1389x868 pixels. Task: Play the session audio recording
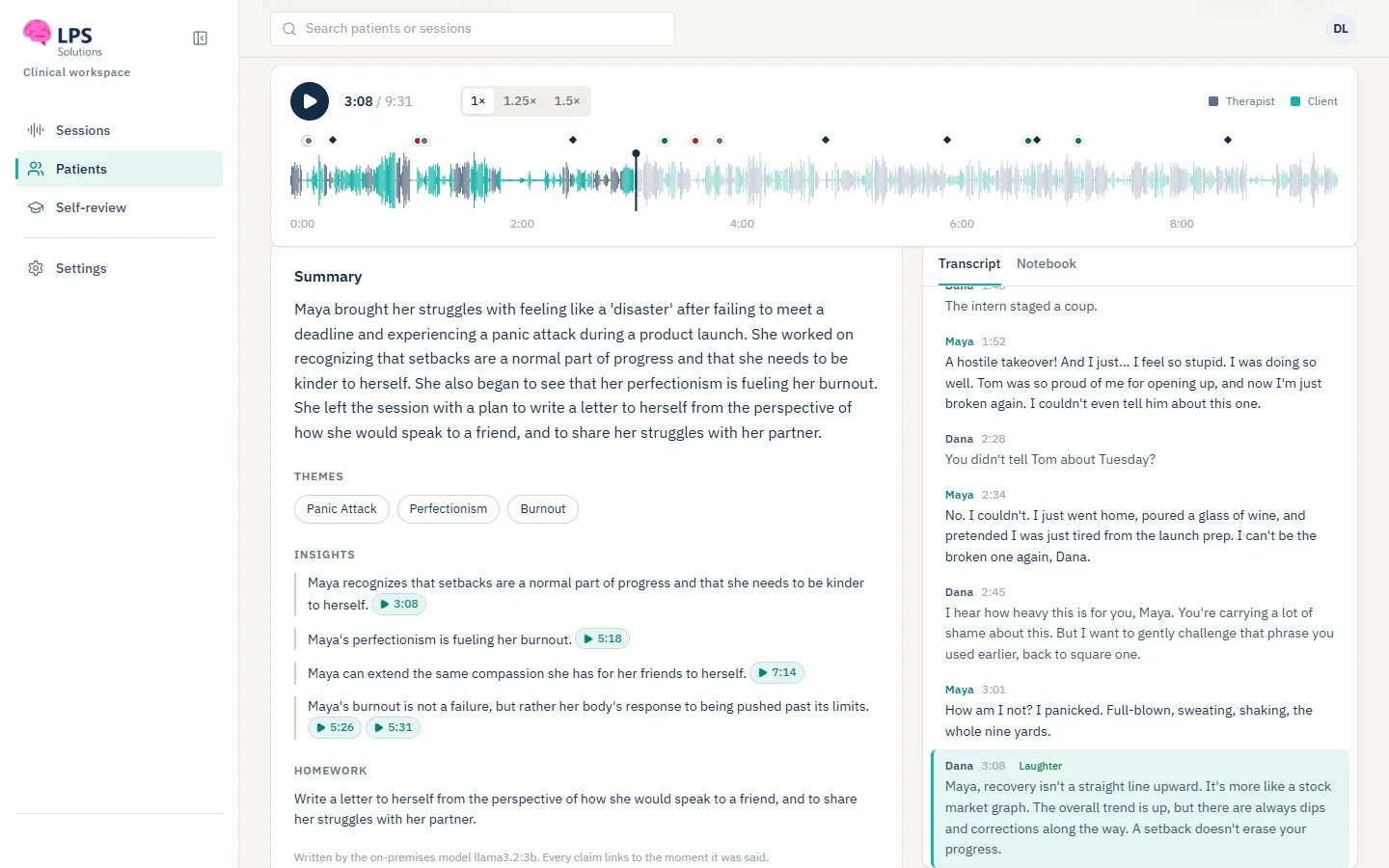[310, 101]
